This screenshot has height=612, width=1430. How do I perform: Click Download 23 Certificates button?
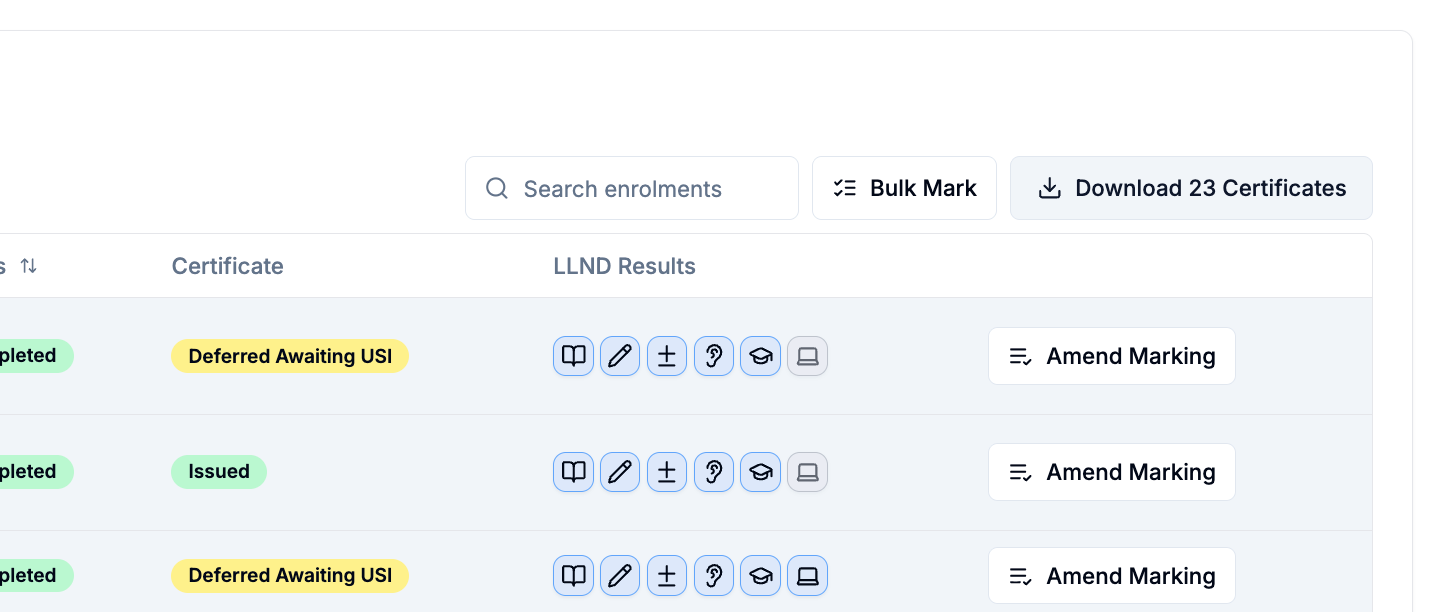(1191, 188)
